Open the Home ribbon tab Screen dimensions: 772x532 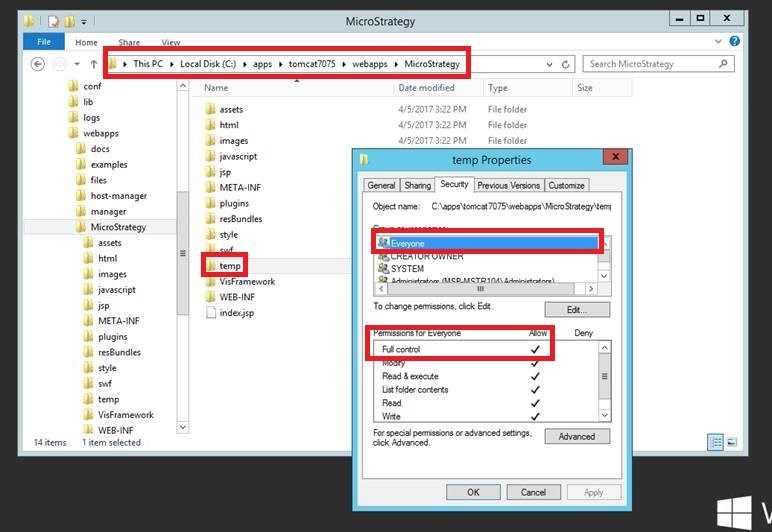[x=86, y=42]
